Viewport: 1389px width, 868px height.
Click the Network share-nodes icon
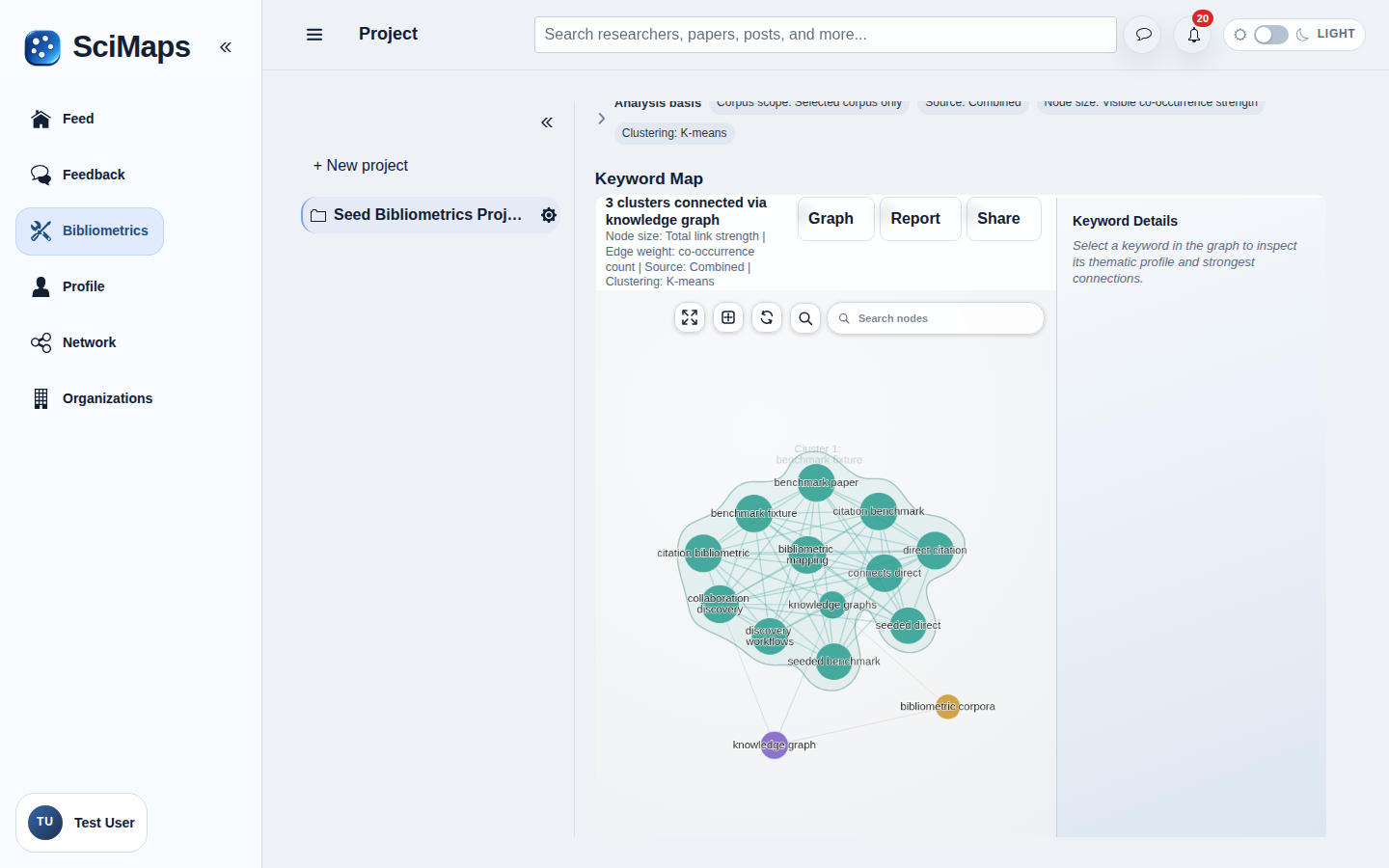coord(41,342)
